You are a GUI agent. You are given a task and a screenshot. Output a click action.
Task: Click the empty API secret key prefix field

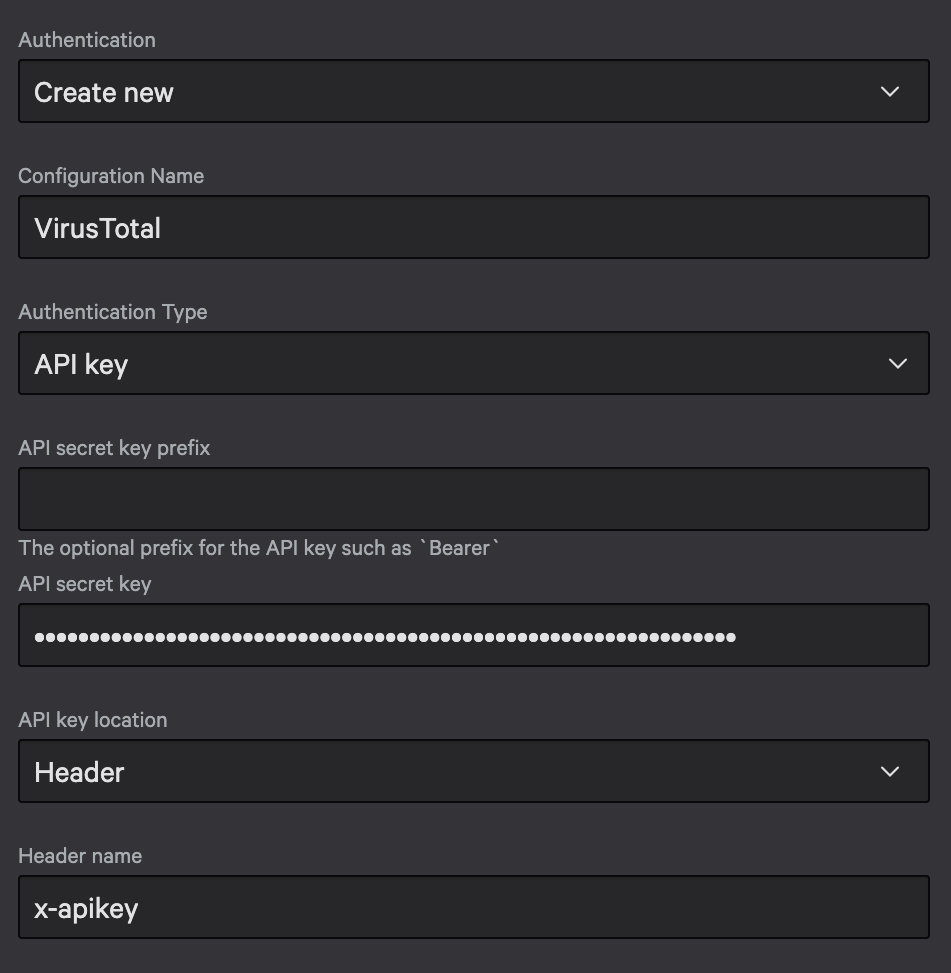473,500
